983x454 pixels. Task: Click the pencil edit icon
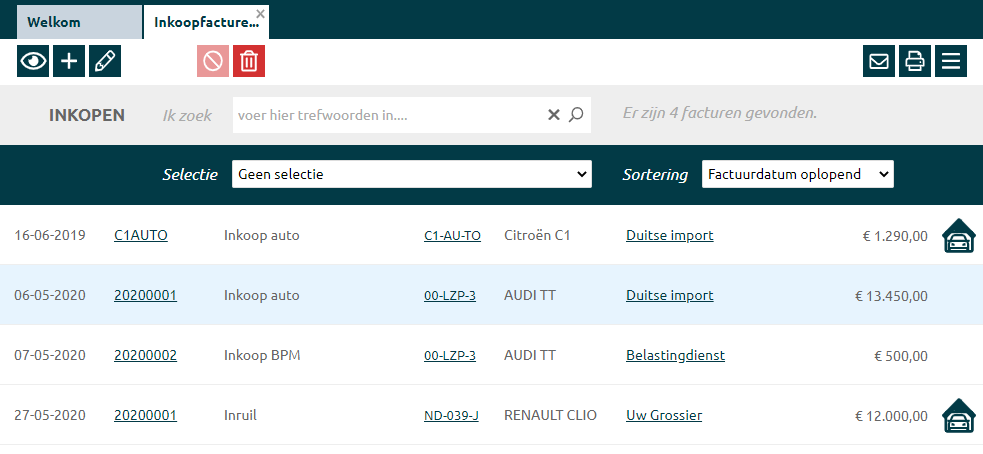105,61
